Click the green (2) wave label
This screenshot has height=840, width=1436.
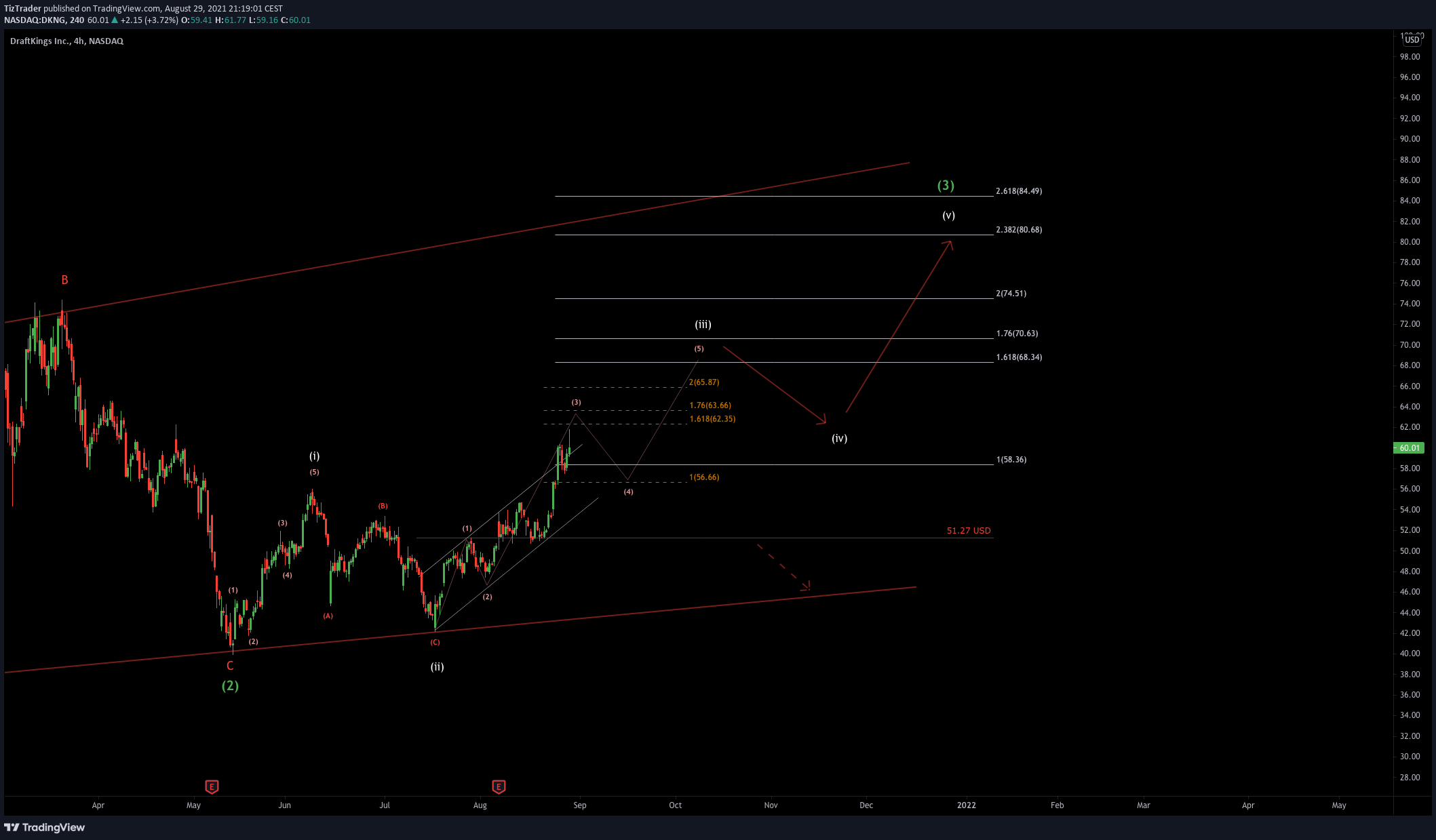click(230, 685)
